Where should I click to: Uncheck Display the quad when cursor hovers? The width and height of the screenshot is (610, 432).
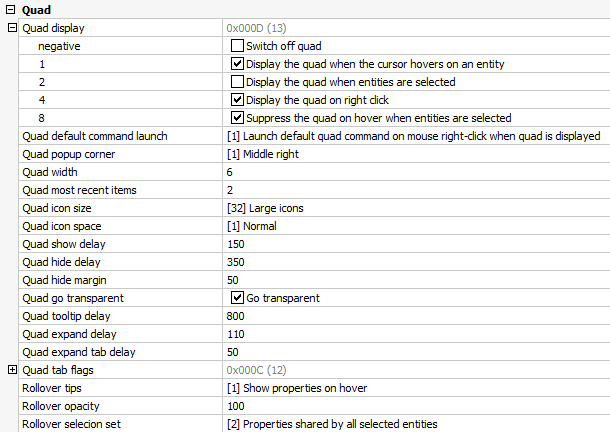click(x=237, y=63)
